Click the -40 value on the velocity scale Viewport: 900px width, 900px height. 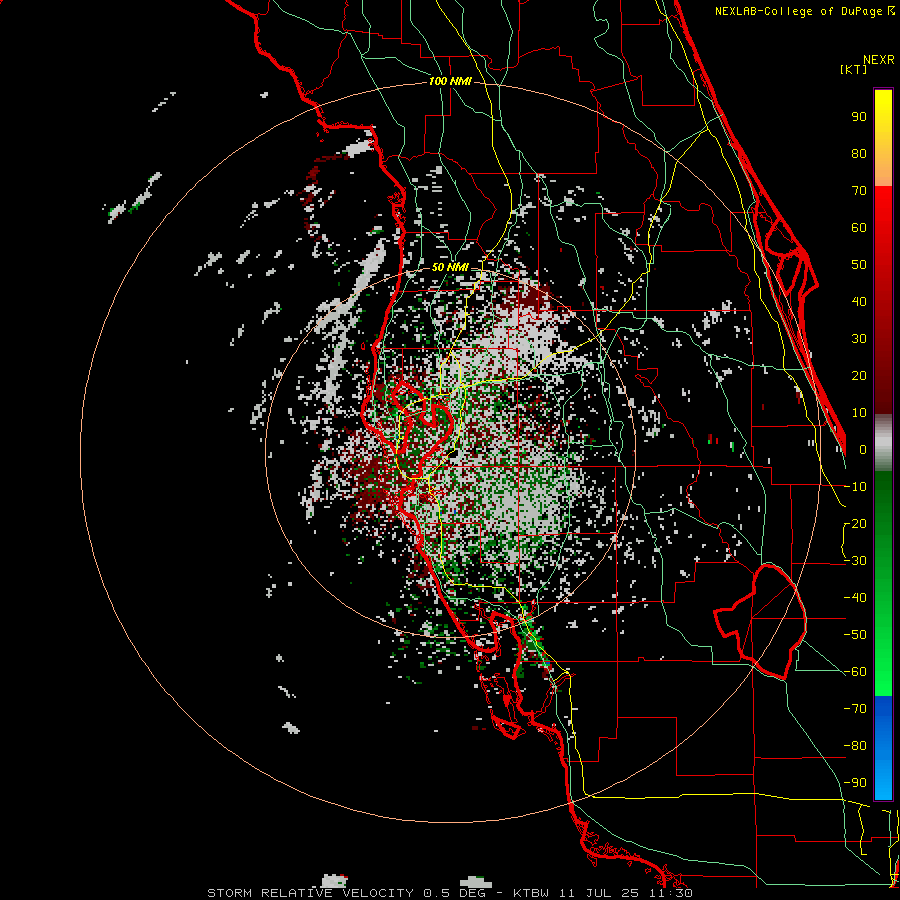[855, 598]
